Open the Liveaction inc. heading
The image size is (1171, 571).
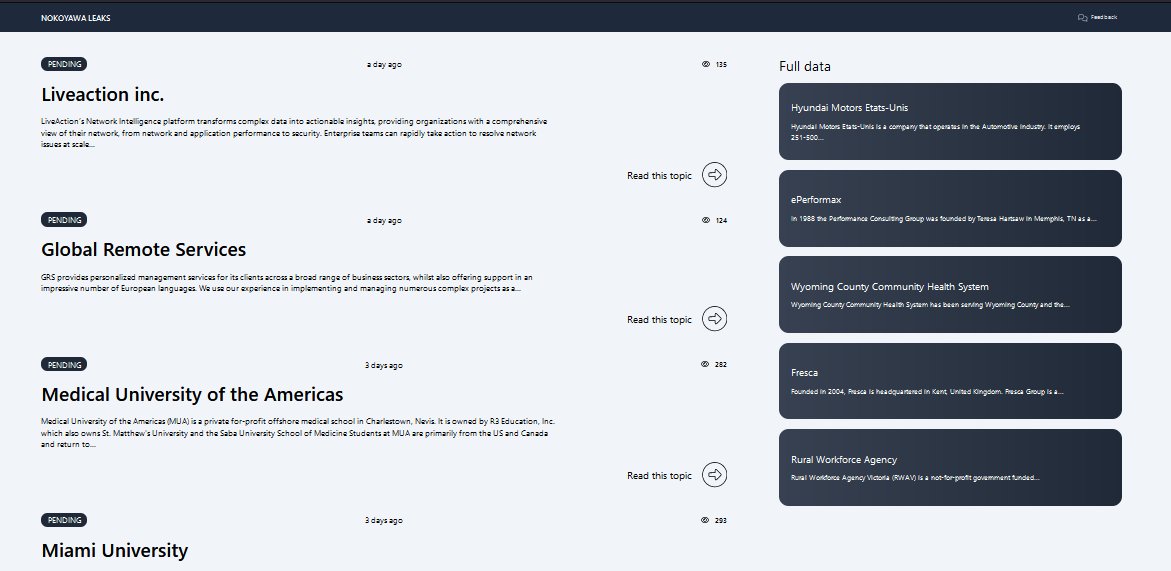point(102,95)
